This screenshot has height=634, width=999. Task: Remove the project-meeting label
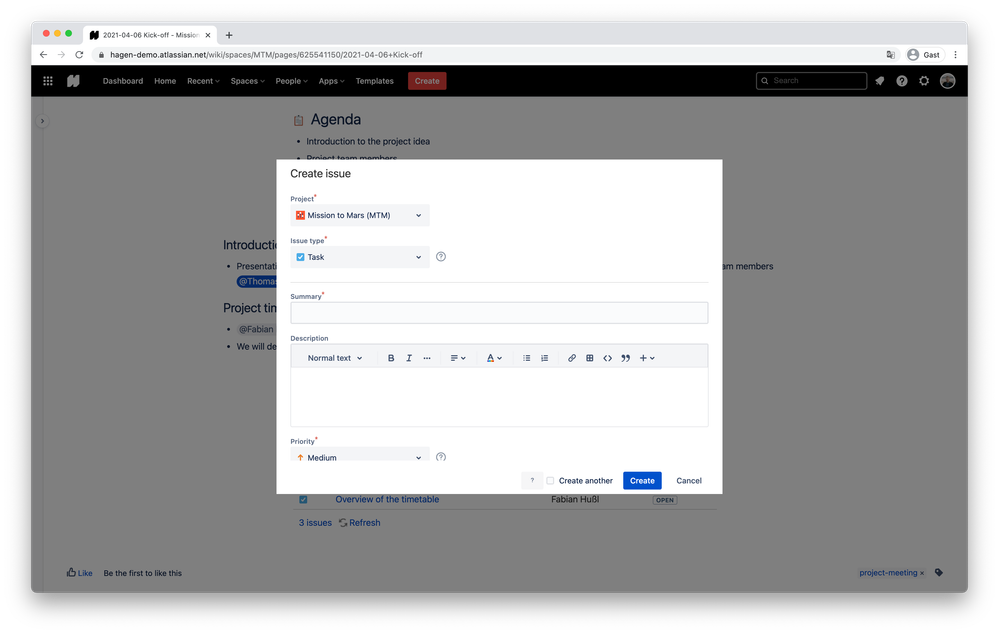922,573
